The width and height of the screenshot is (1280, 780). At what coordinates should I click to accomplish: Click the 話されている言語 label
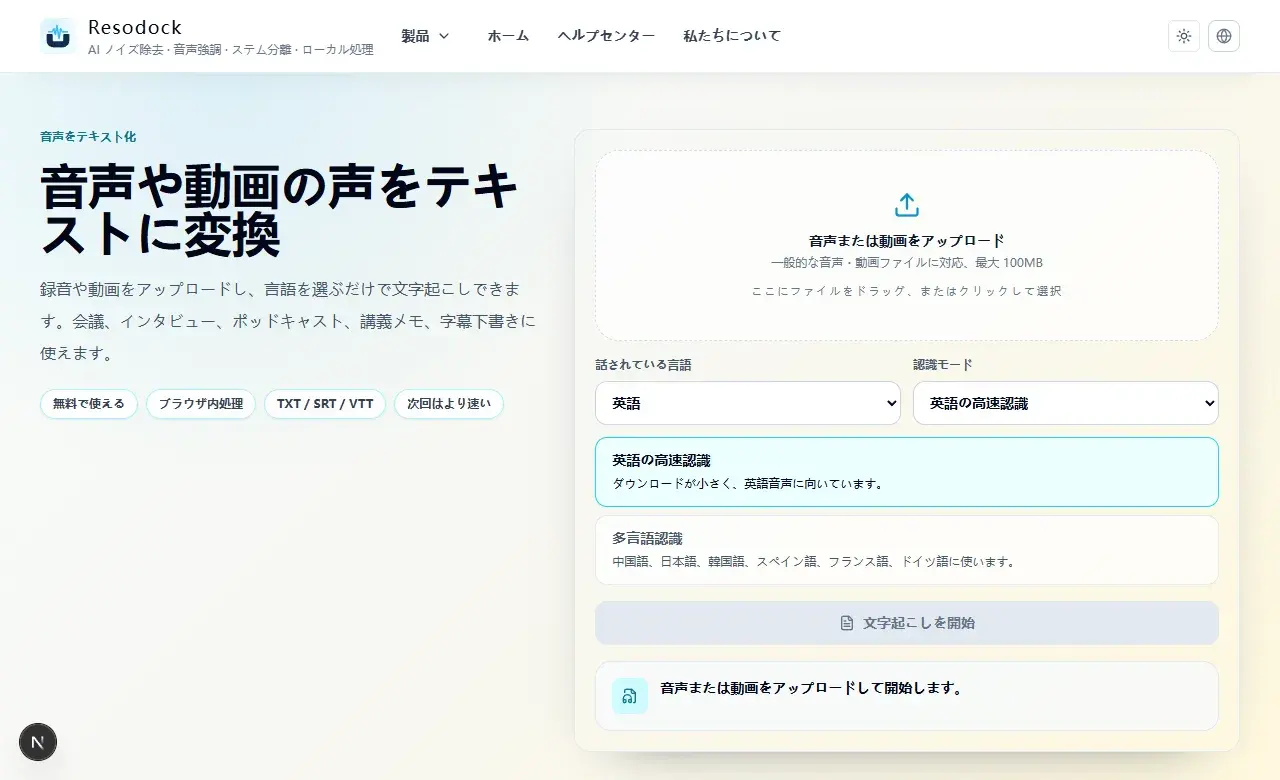click(643, 365)
